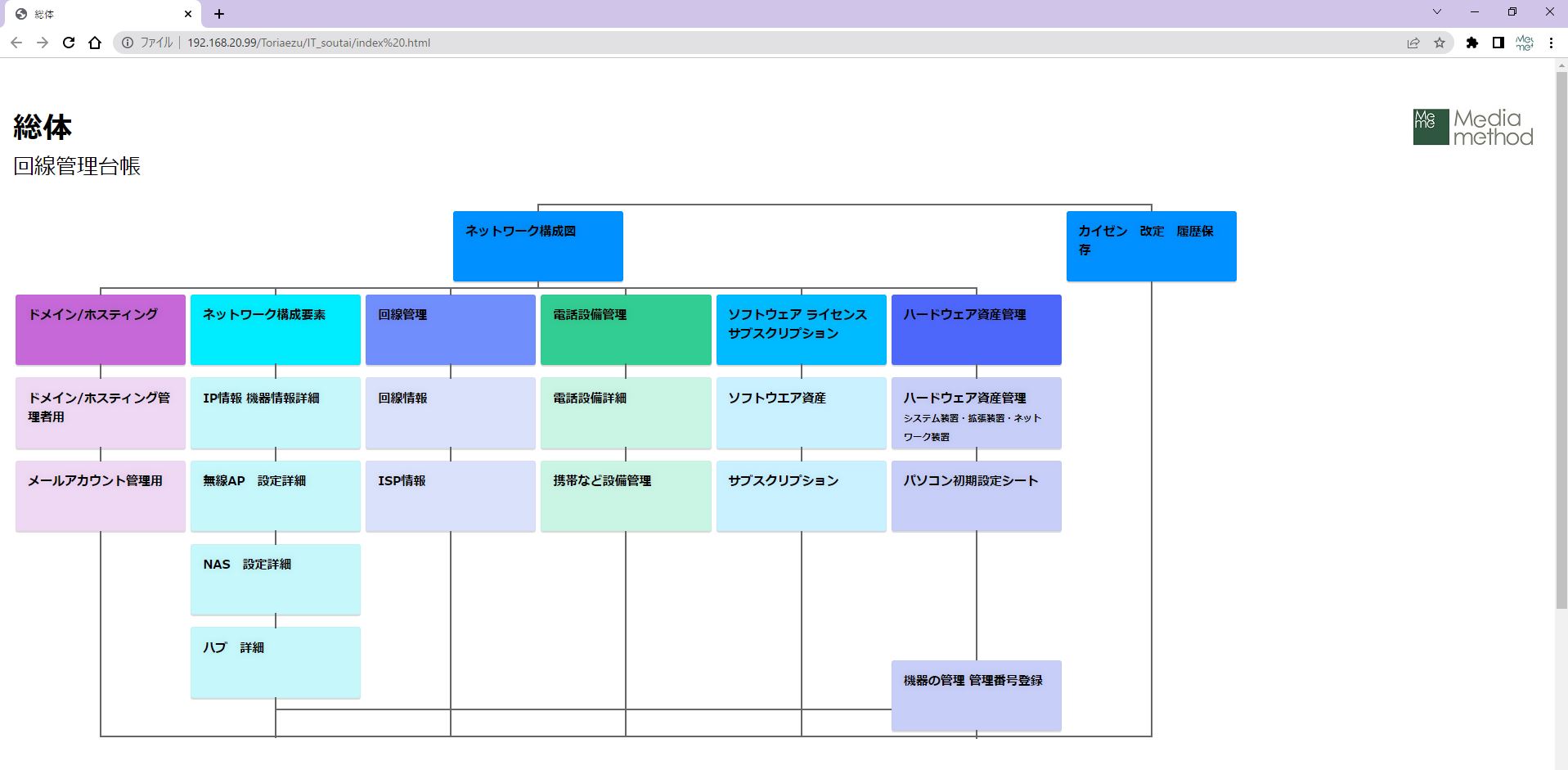1568x770 pixels.
Task: Click the browser back arrow
Action: pos(16,43)
